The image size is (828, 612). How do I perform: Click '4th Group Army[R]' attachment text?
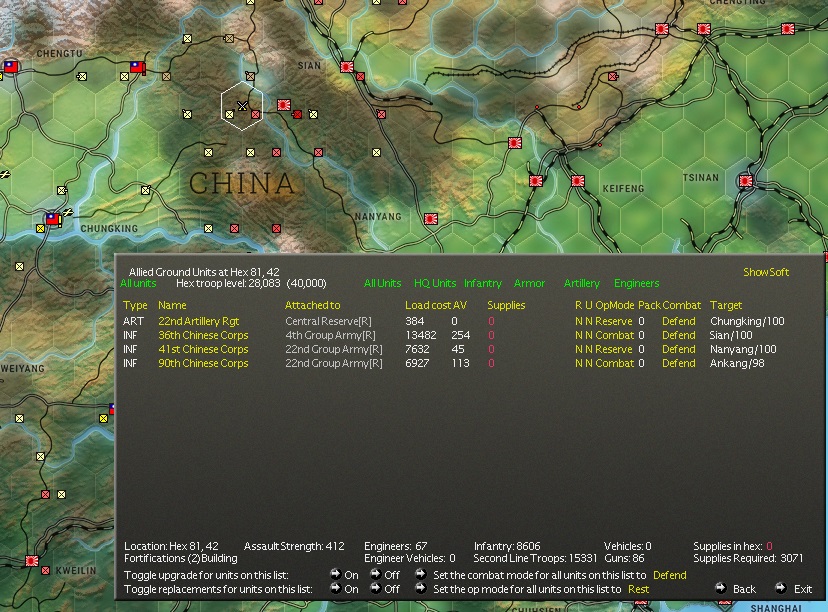point(330,335)
